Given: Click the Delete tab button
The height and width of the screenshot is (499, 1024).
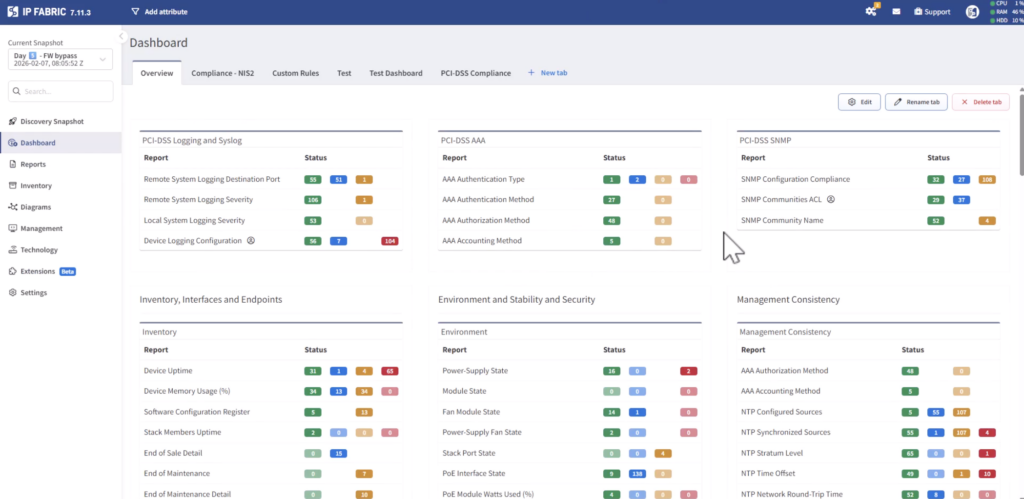Looking at the screenshot, I should 981,102.
